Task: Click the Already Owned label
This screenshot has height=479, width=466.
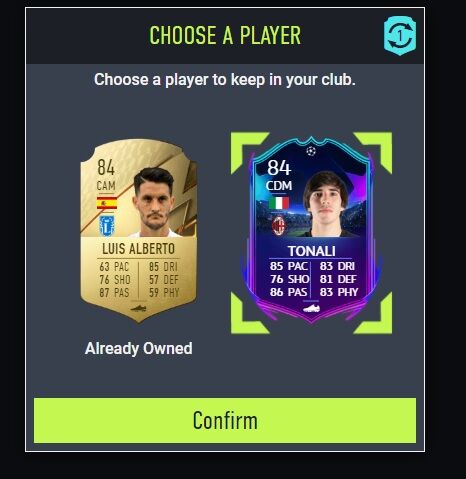Action: tap(138, 349)
